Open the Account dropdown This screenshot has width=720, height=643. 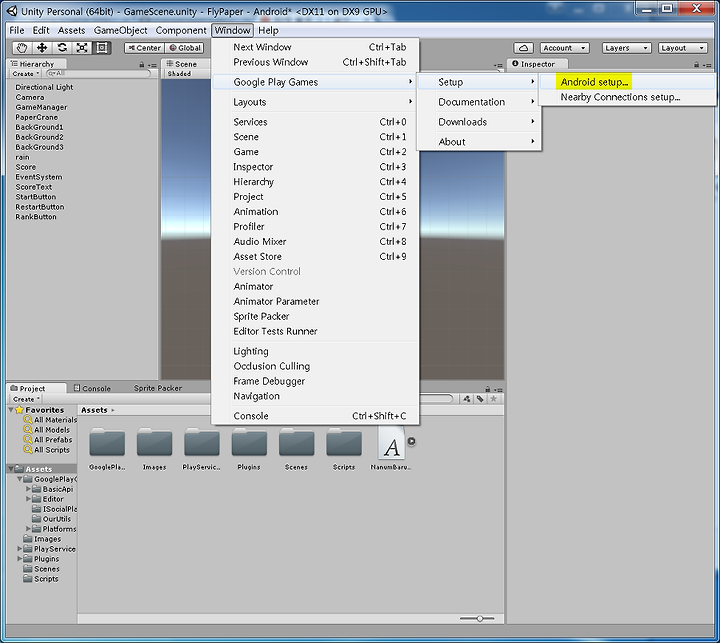(x=564, y=48)
